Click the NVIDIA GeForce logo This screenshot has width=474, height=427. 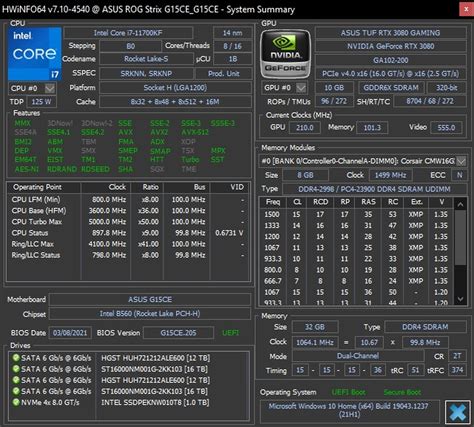click(285, 54)
